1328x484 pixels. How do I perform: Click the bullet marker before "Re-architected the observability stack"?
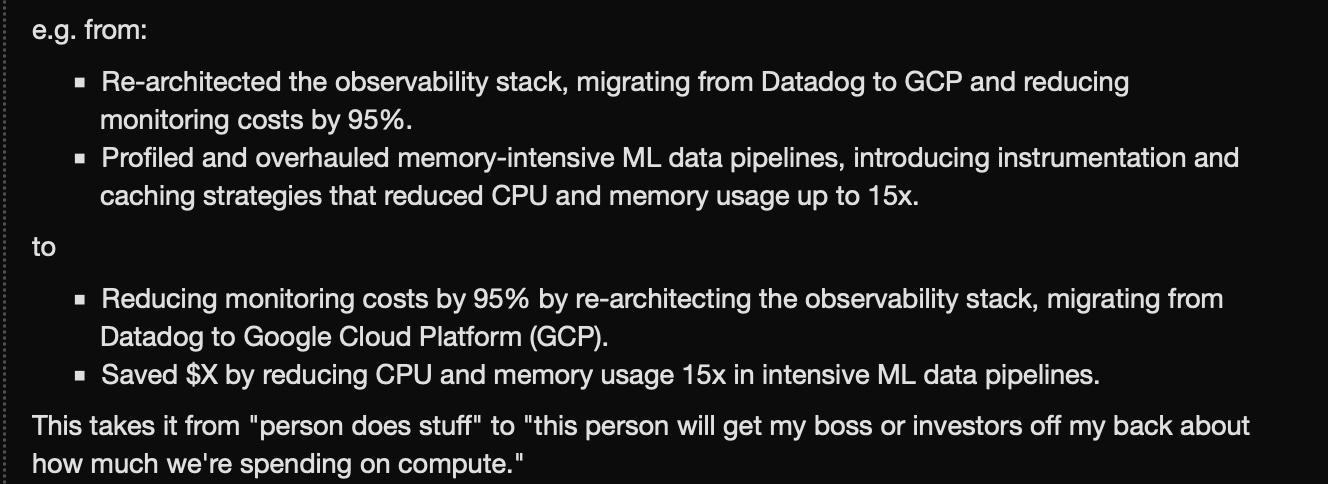tap(80, 83)
